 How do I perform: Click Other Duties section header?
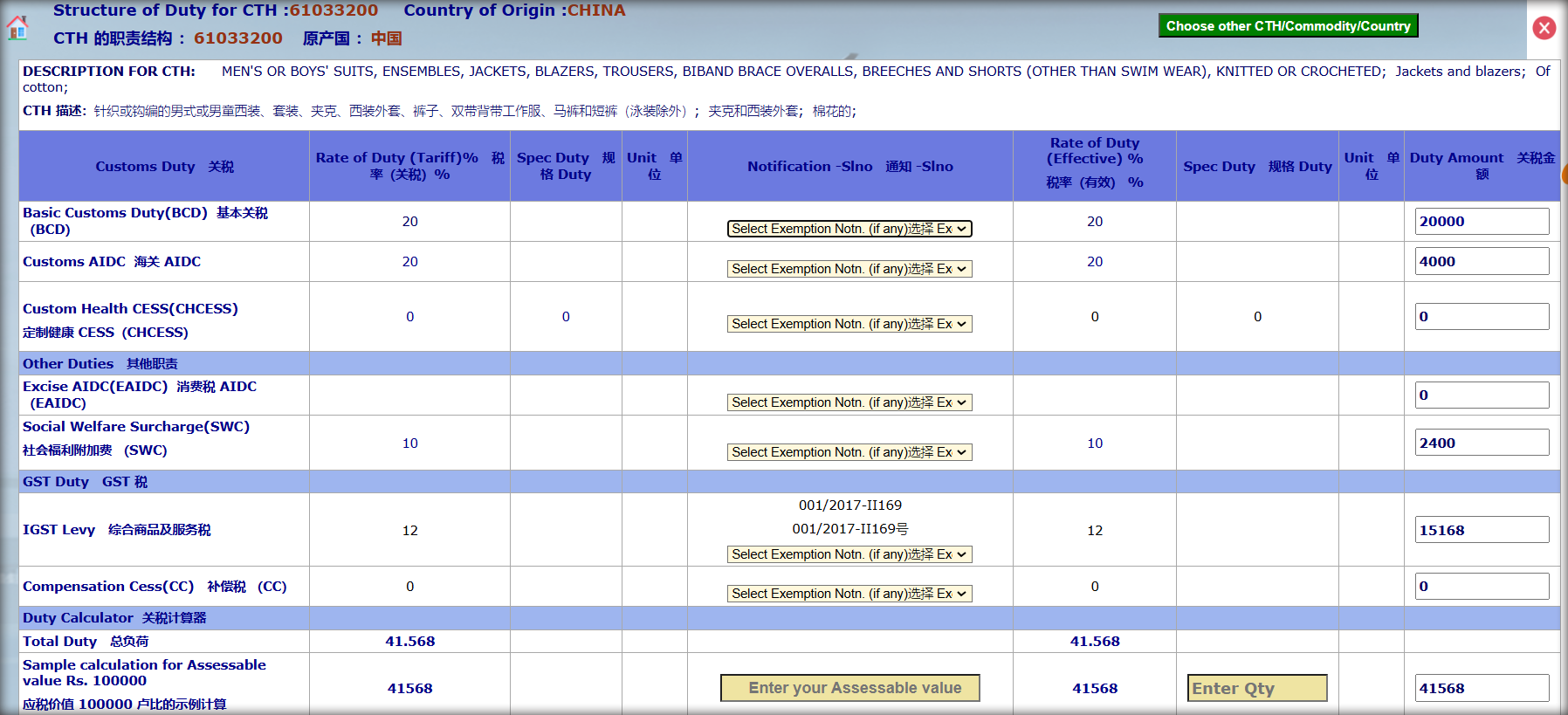100,363
